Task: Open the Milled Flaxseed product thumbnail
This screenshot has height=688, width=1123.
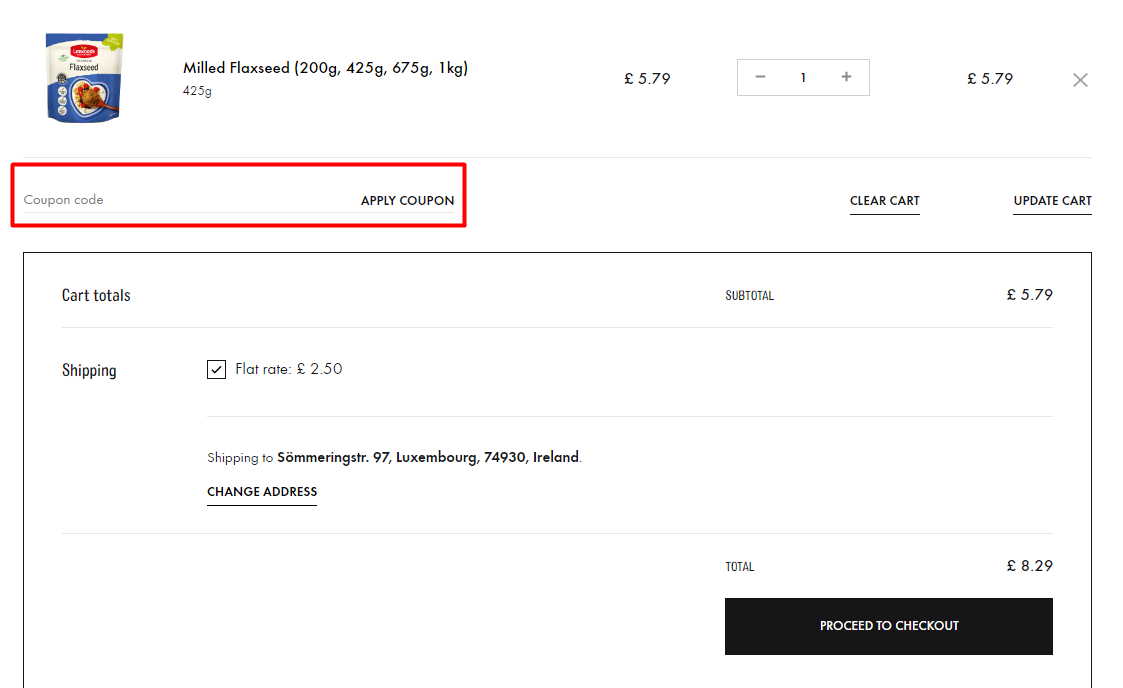Action: [85, 77]
